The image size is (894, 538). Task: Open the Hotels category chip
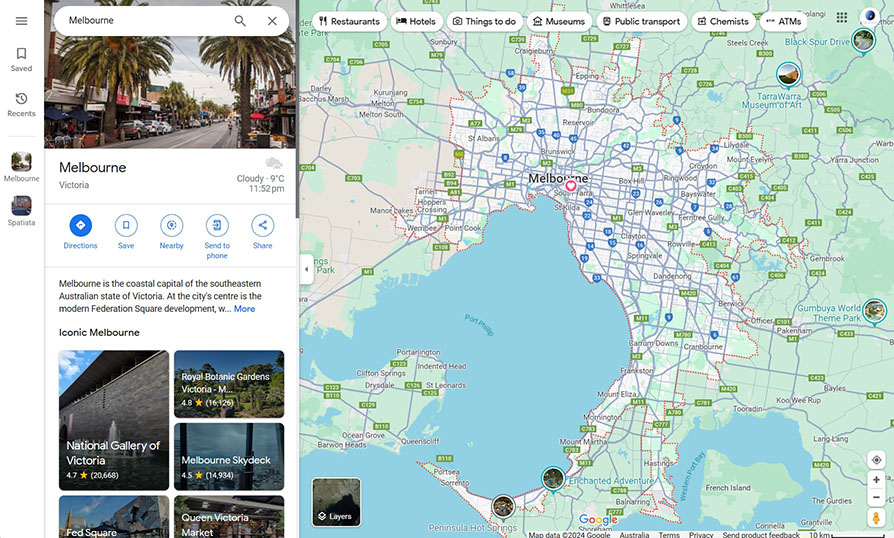point(416,21)
